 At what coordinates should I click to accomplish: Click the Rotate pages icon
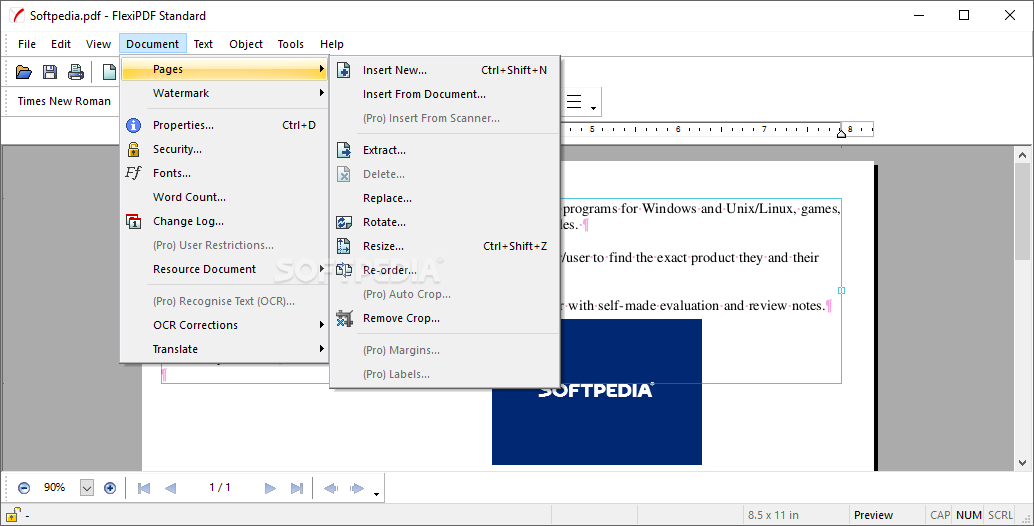(x=344, y=222)
